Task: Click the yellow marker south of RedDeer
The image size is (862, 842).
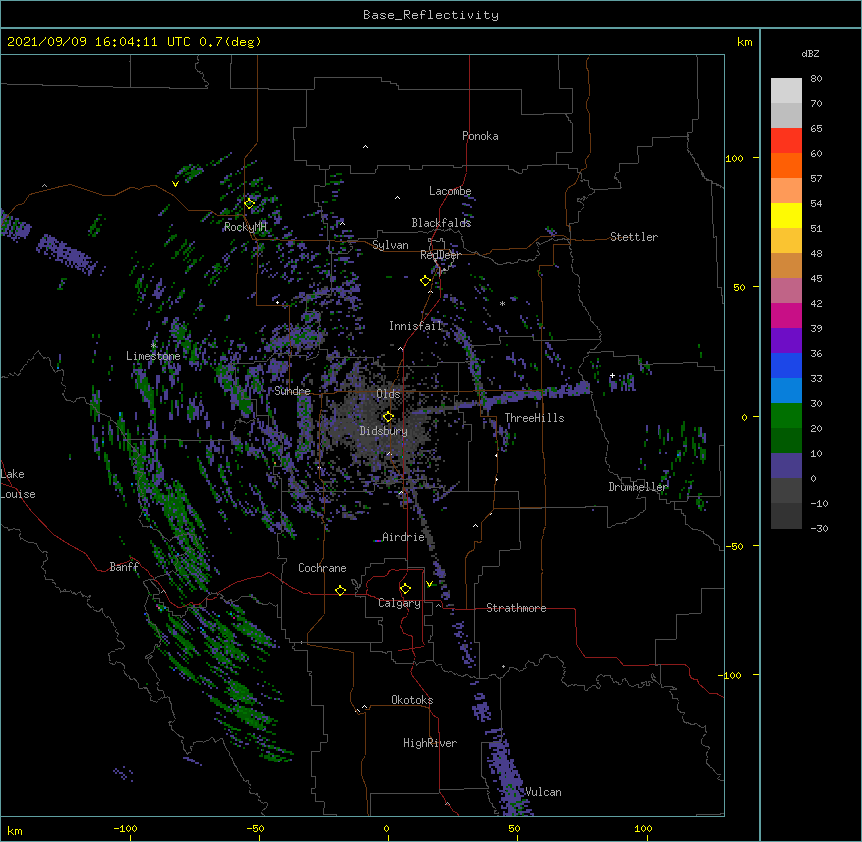Action: (425, 281)
